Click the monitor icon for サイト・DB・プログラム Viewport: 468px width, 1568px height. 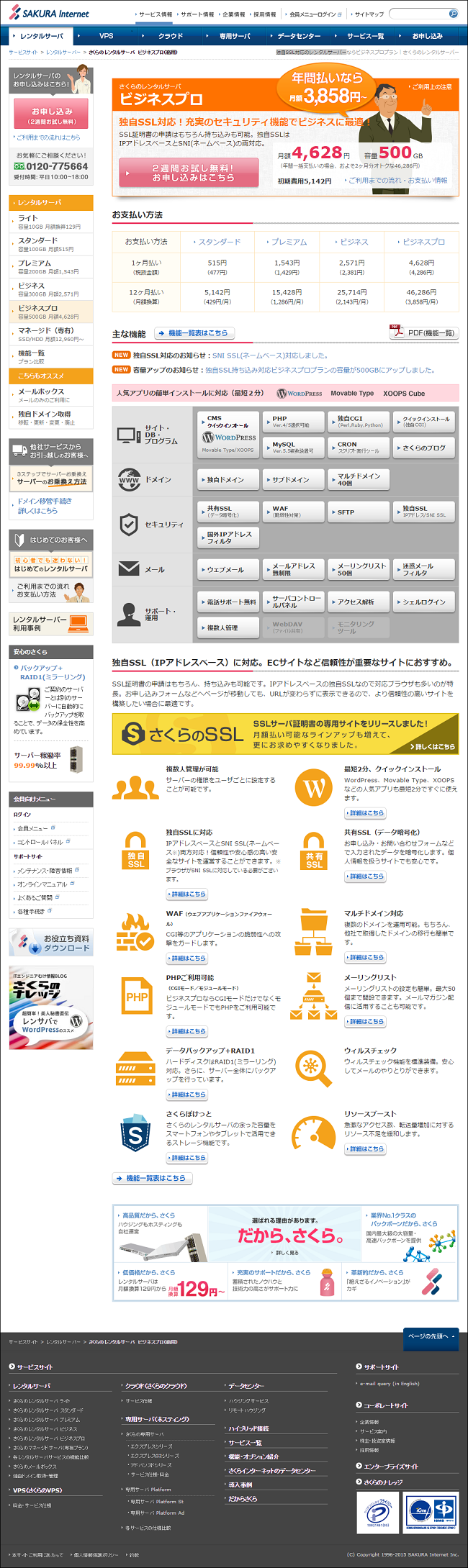click(x=129, y=435)
